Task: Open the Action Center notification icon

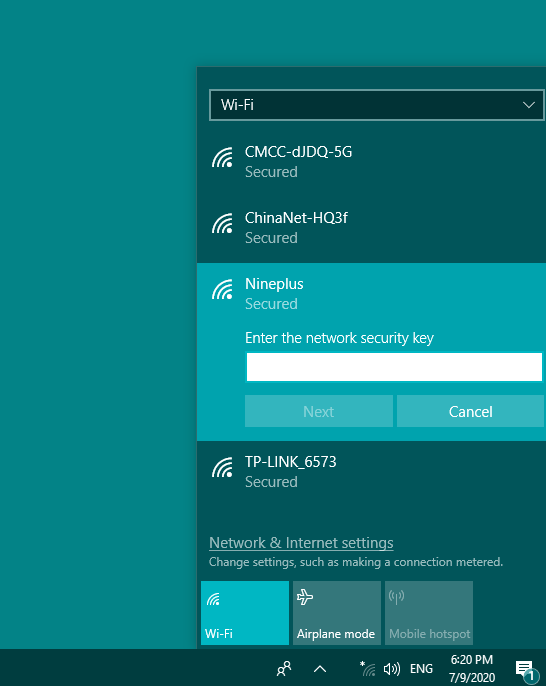Action: click(525, 670)
